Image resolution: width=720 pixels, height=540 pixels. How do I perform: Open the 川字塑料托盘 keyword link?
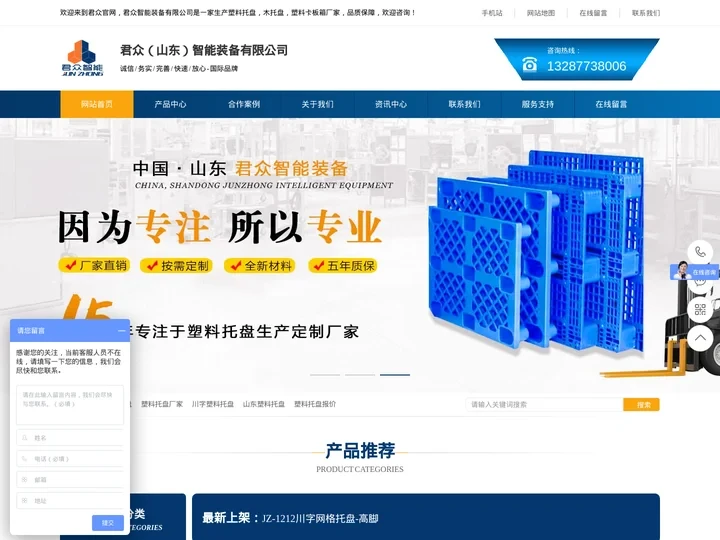point(213,404)
